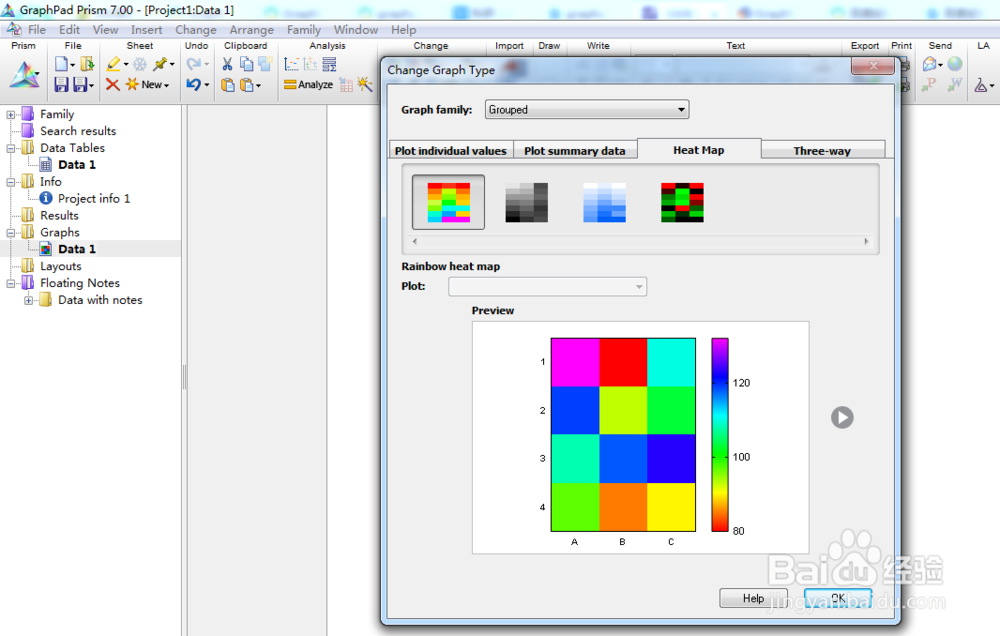Collapse the Info folder
This screenshot has height=636, width=1000.
(10, 182)
